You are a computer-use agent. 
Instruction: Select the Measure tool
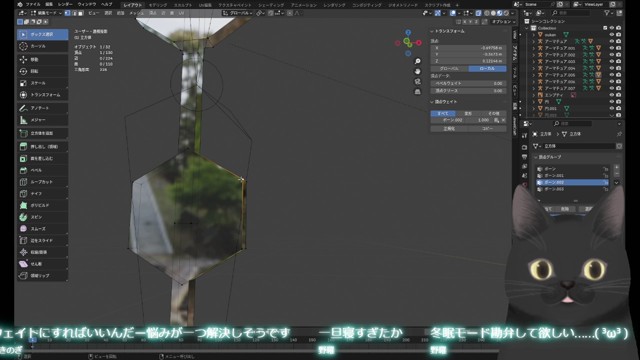[42, 120]
